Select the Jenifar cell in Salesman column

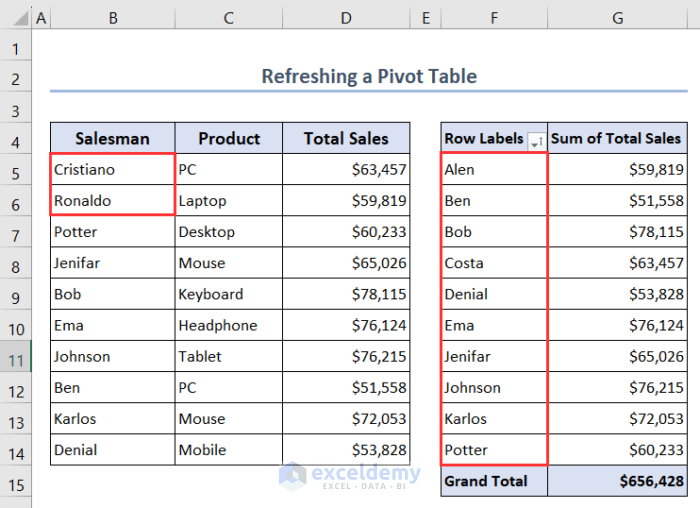(113, 263)
